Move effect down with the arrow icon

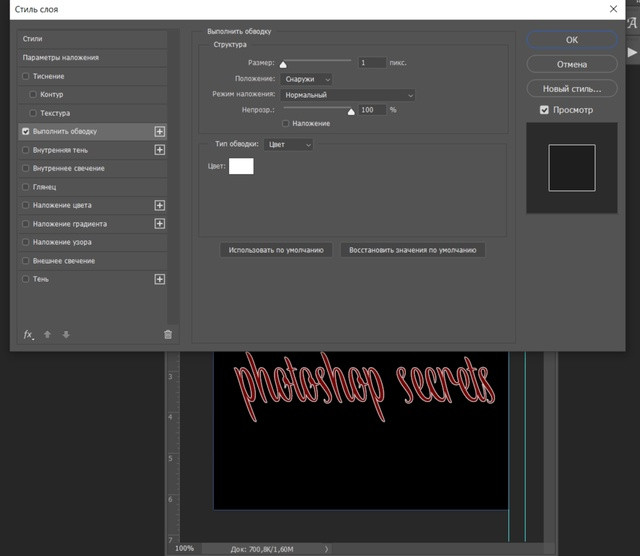[x=66, y=335]
